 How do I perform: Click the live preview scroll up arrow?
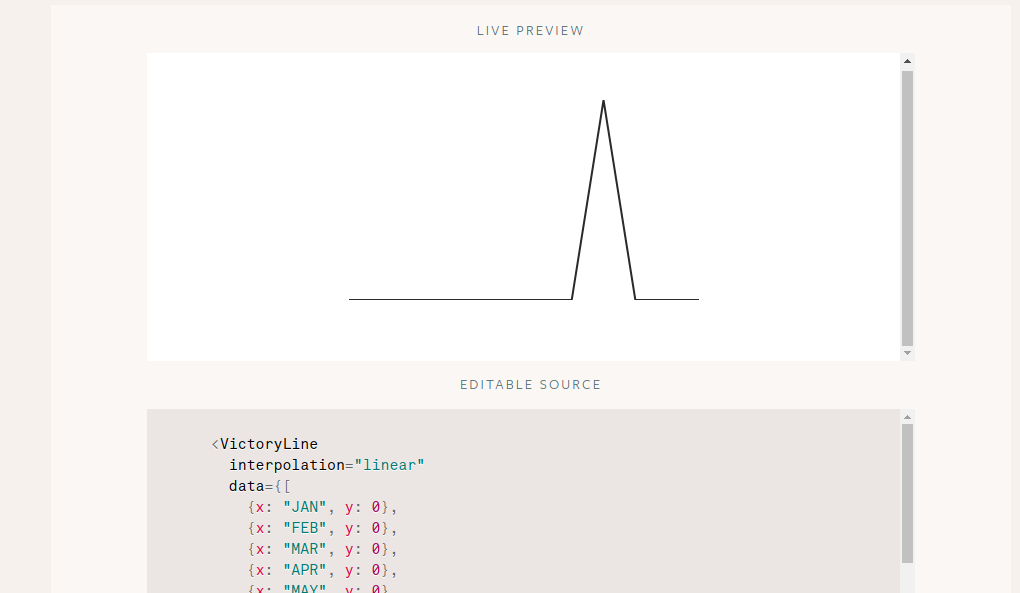coord(907,61)
